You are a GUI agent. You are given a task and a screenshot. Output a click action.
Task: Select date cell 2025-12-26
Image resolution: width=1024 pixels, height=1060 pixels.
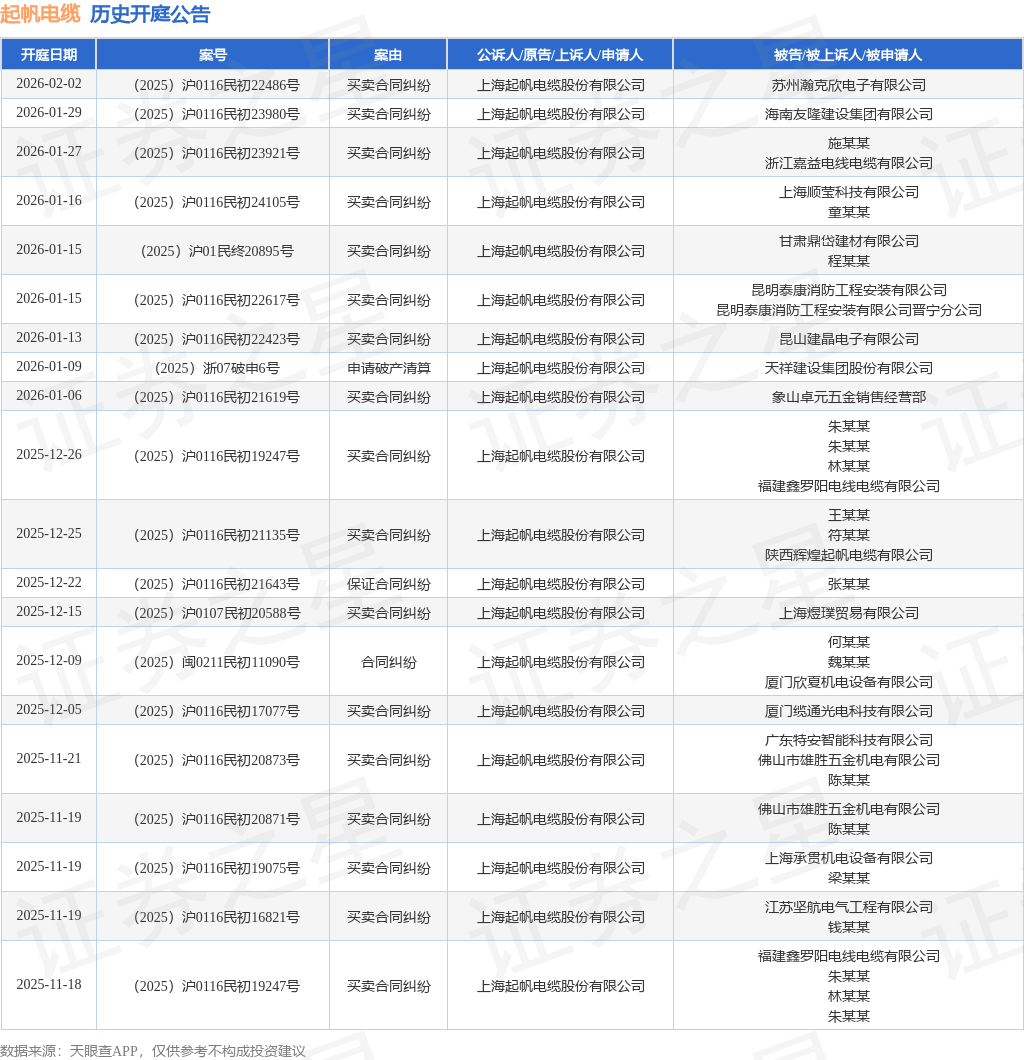click(x=49, y=454)
